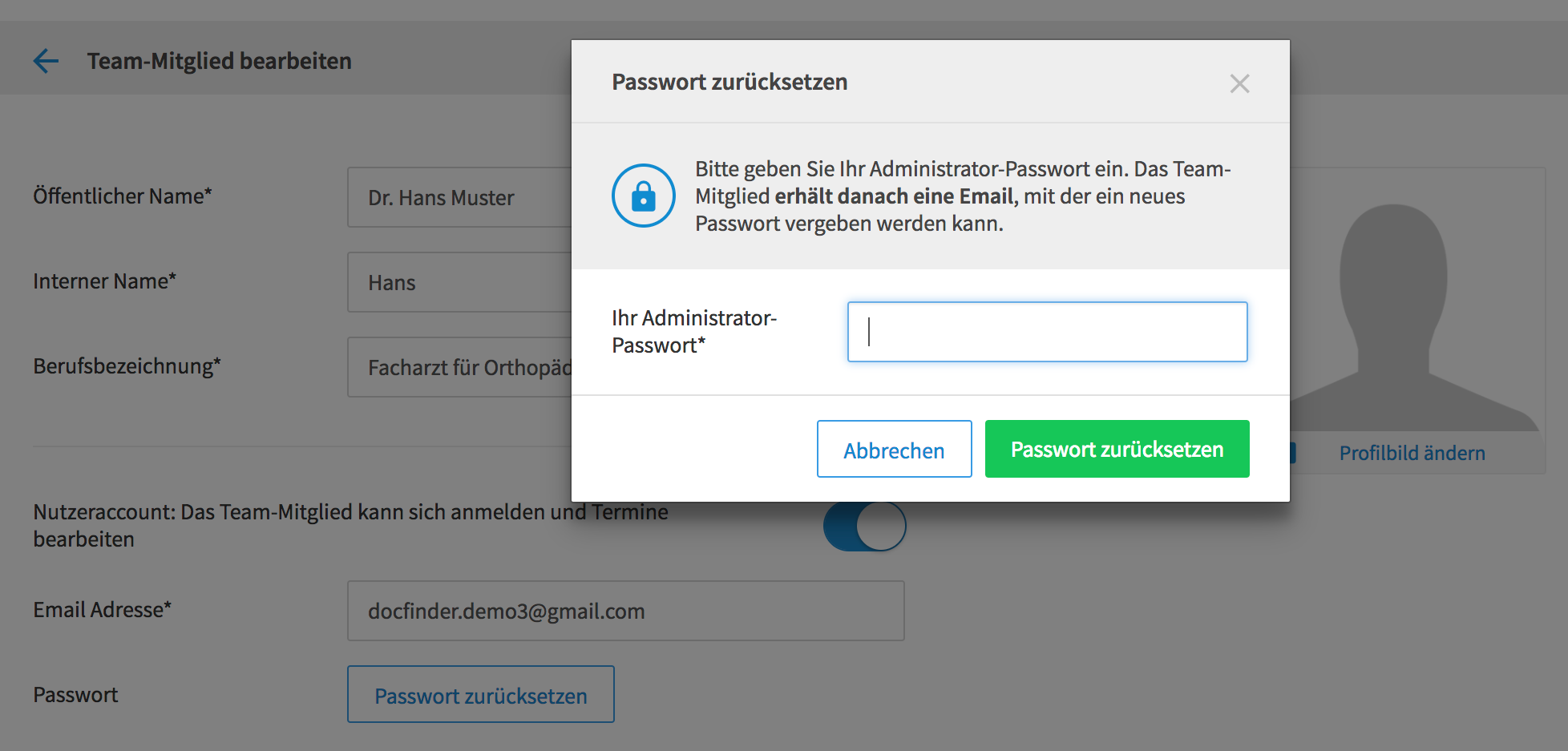Click the Öffentlicher Name field
The image size is (1568, 751).
[460, 197]
